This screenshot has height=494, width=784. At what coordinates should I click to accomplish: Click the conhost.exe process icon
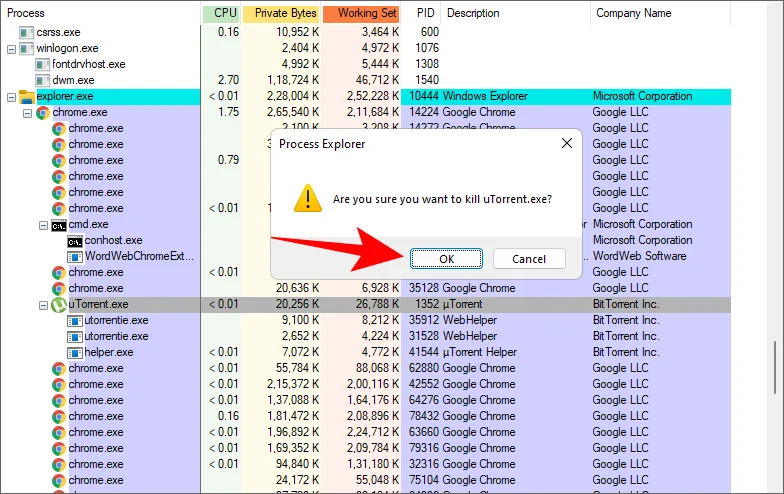pyautogui.click(x=75, y=241)
